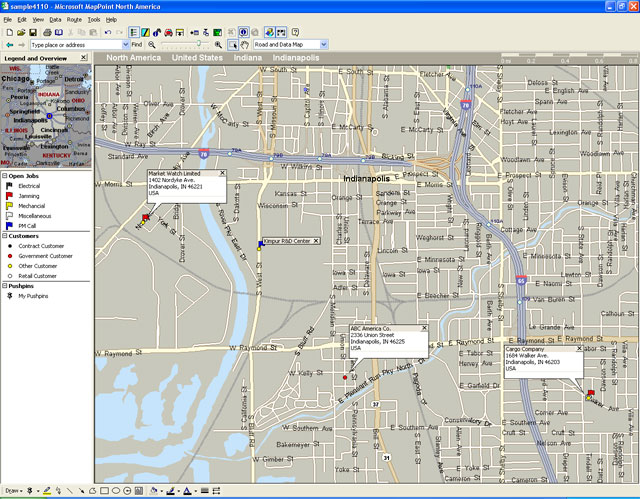Select the Line drawing tool
Screen dimensions: 640x499
70,491
